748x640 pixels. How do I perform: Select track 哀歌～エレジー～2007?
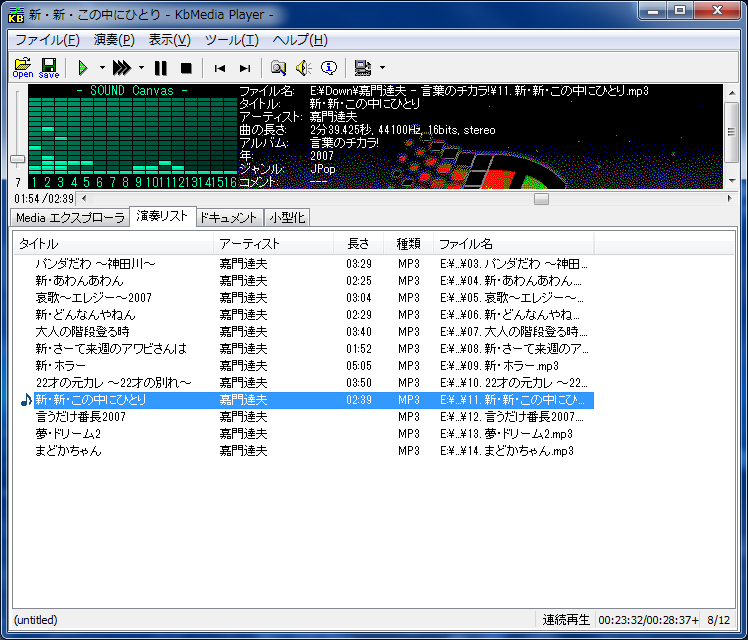click(94, 298)
